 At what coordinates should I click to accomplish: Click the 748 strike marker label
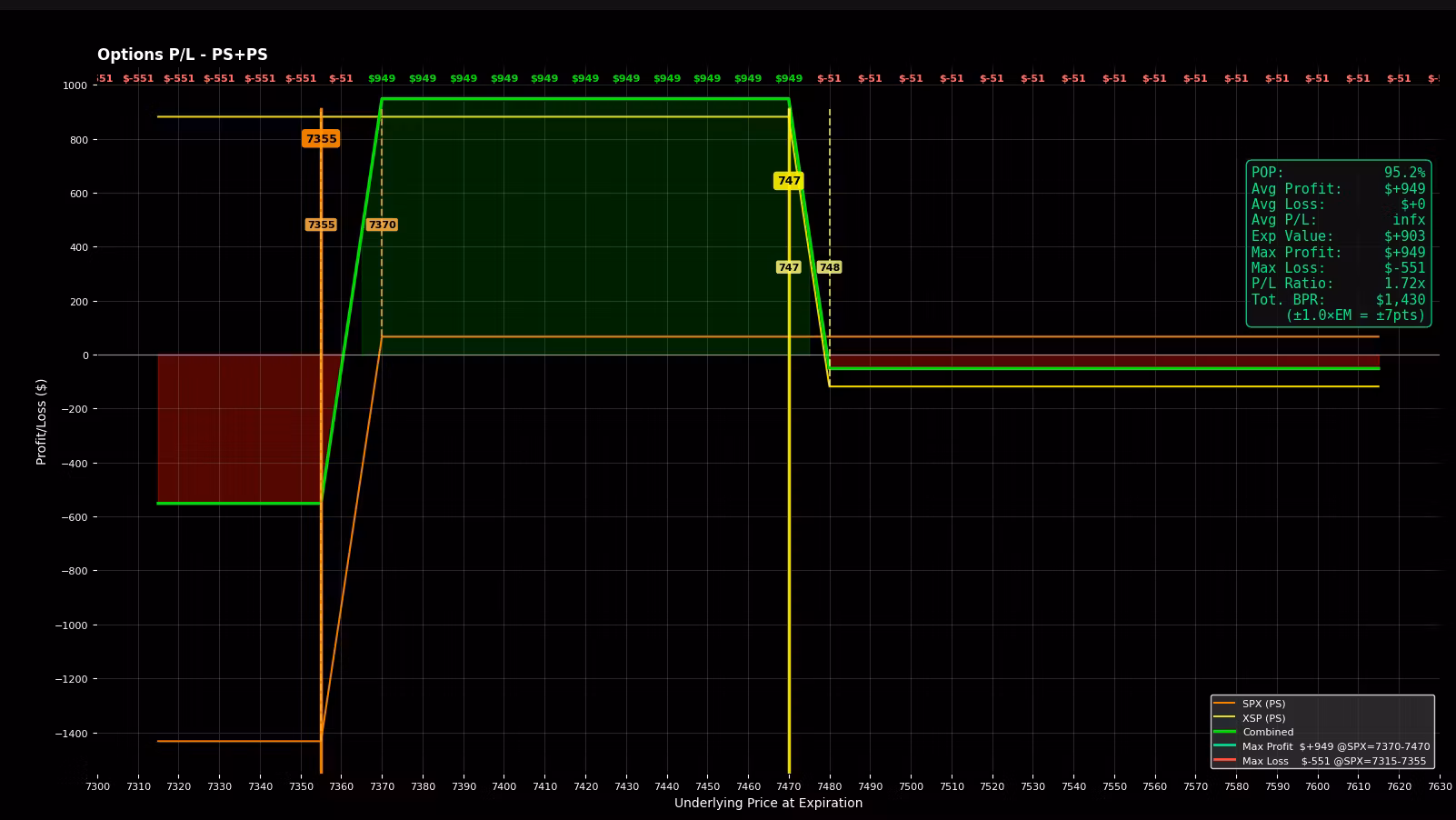830,267
